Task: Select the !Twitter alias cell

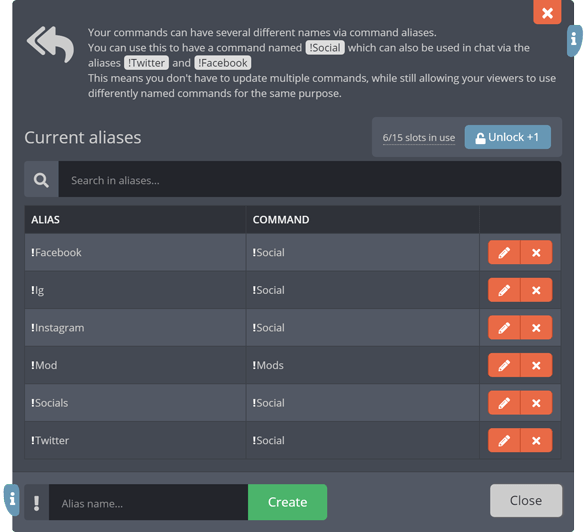Action: (135, 440)
